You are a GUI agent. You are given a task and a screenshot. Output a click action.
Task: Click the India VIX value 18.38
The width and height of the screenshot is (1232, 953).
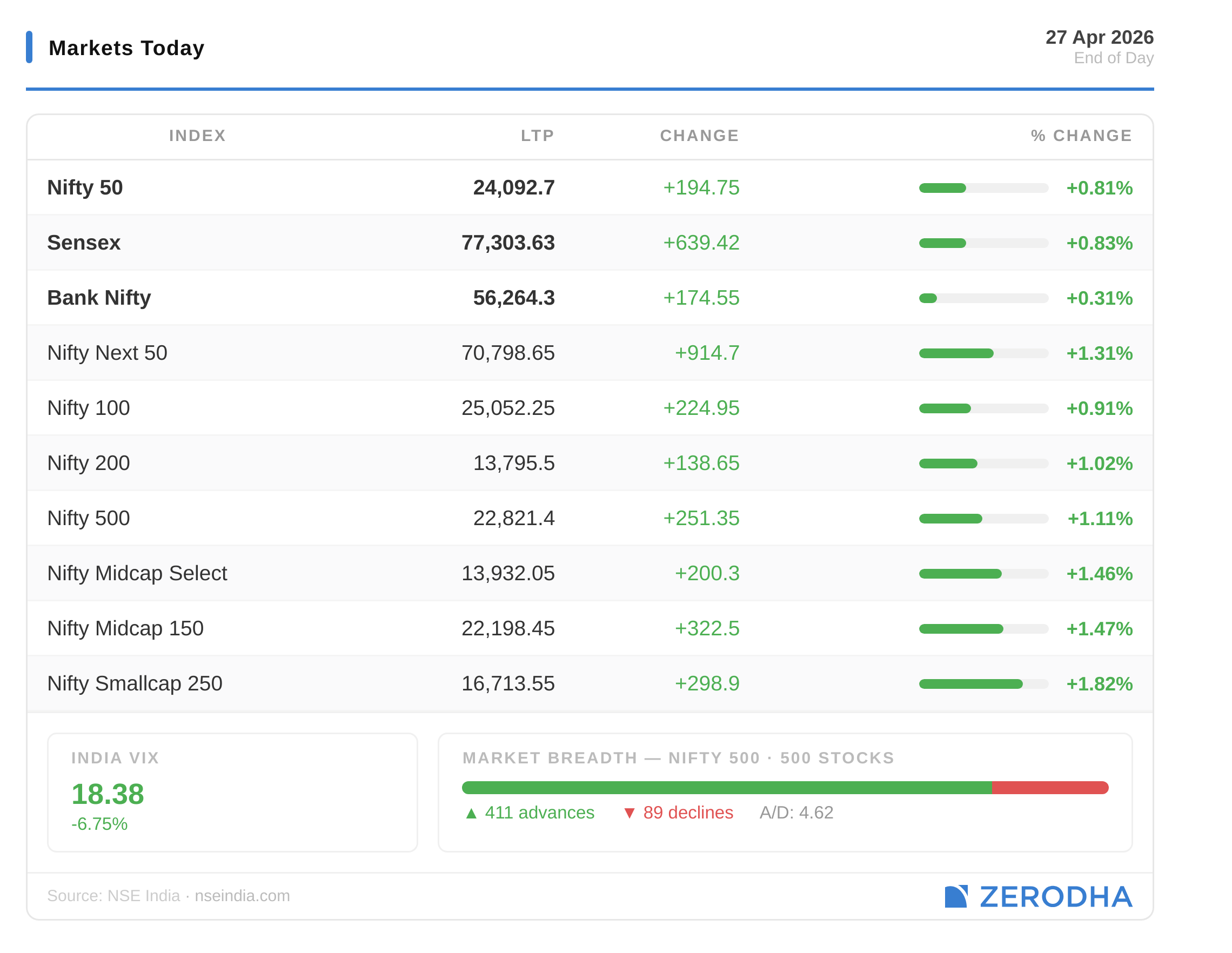[x=108, y=794]
